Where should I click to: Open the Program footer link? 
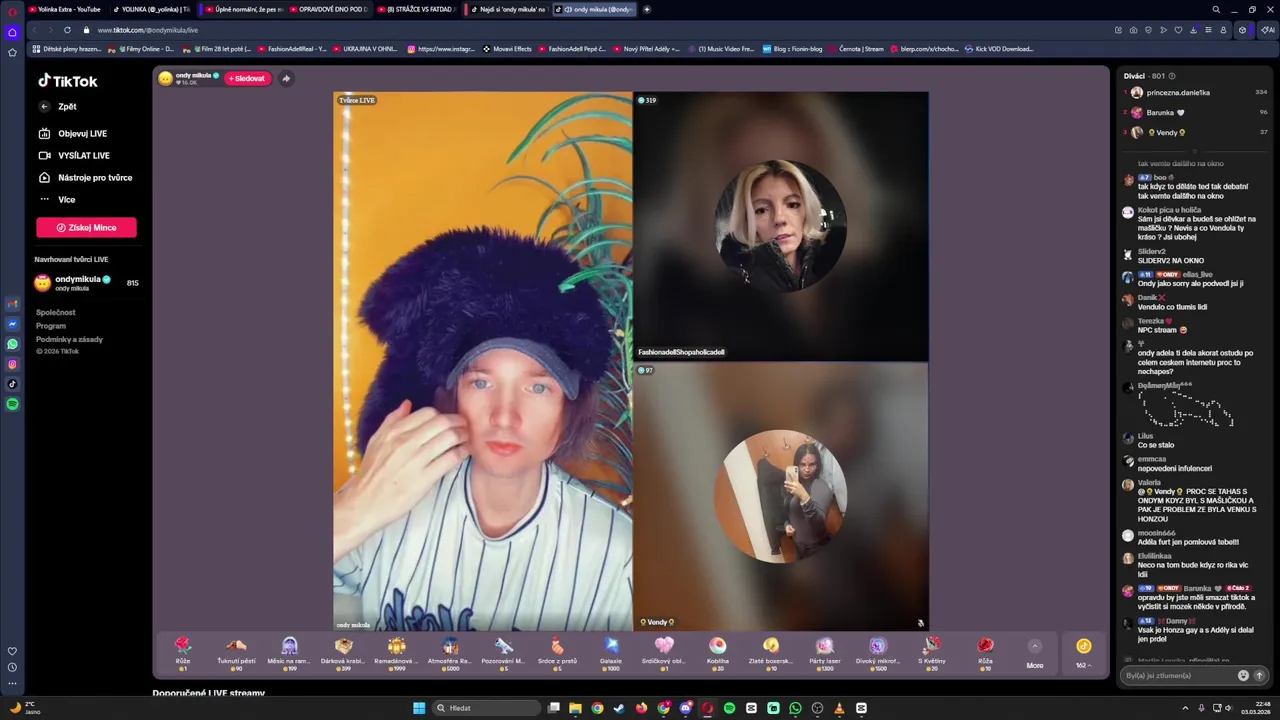pyautogui.click(x=51, y=326)
